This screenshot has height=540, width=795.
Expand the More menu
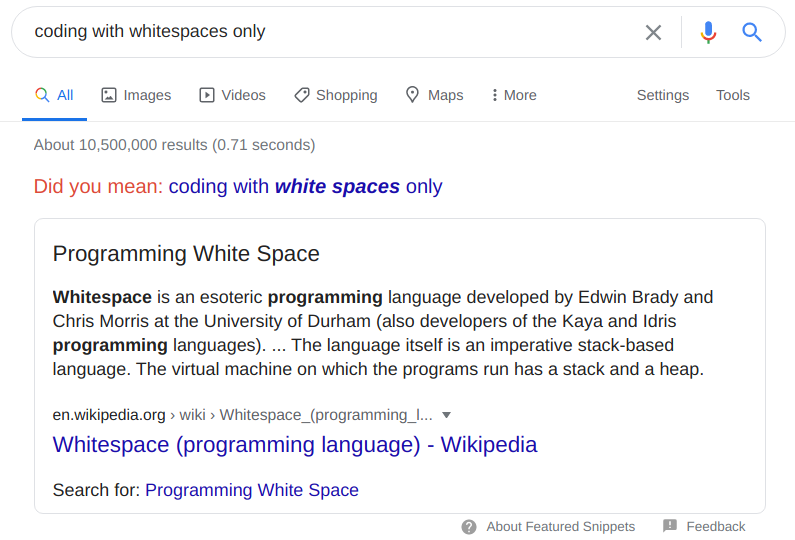[514, 95]
